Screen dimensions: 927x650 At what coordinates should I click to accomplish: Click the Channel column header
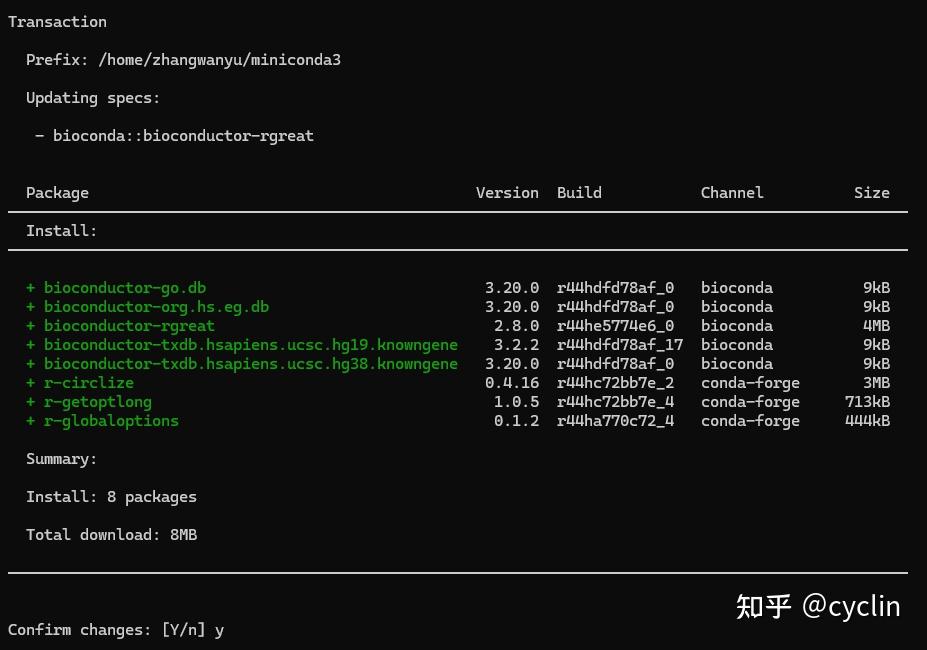[731, 192]
